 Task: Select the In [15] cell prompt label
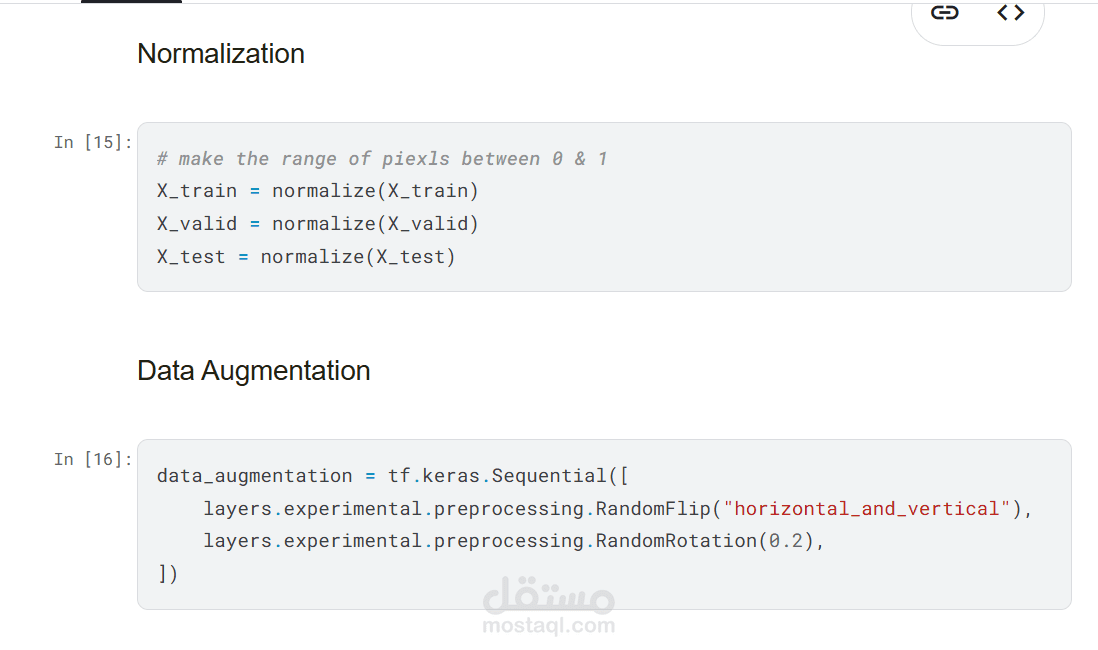click(92, 142)
